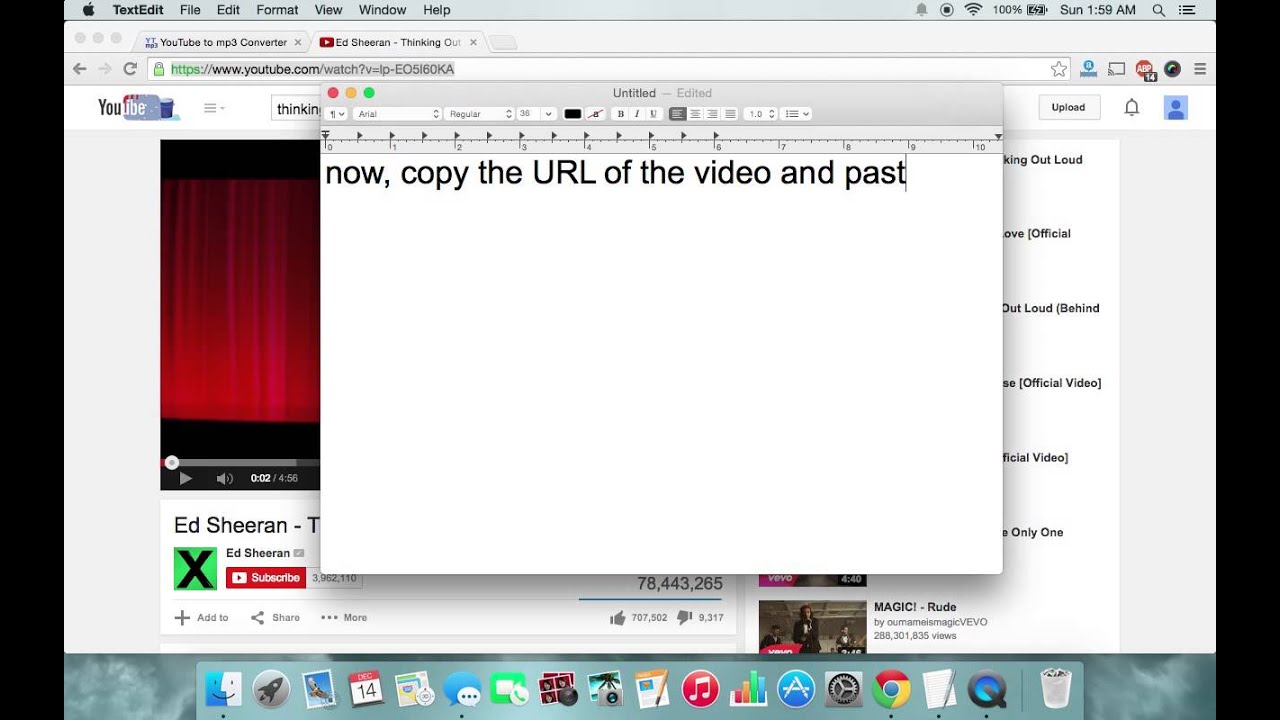Viewport: 1280px width, 720px height.
Task: Open the black text color swatch
Action: 573,114
